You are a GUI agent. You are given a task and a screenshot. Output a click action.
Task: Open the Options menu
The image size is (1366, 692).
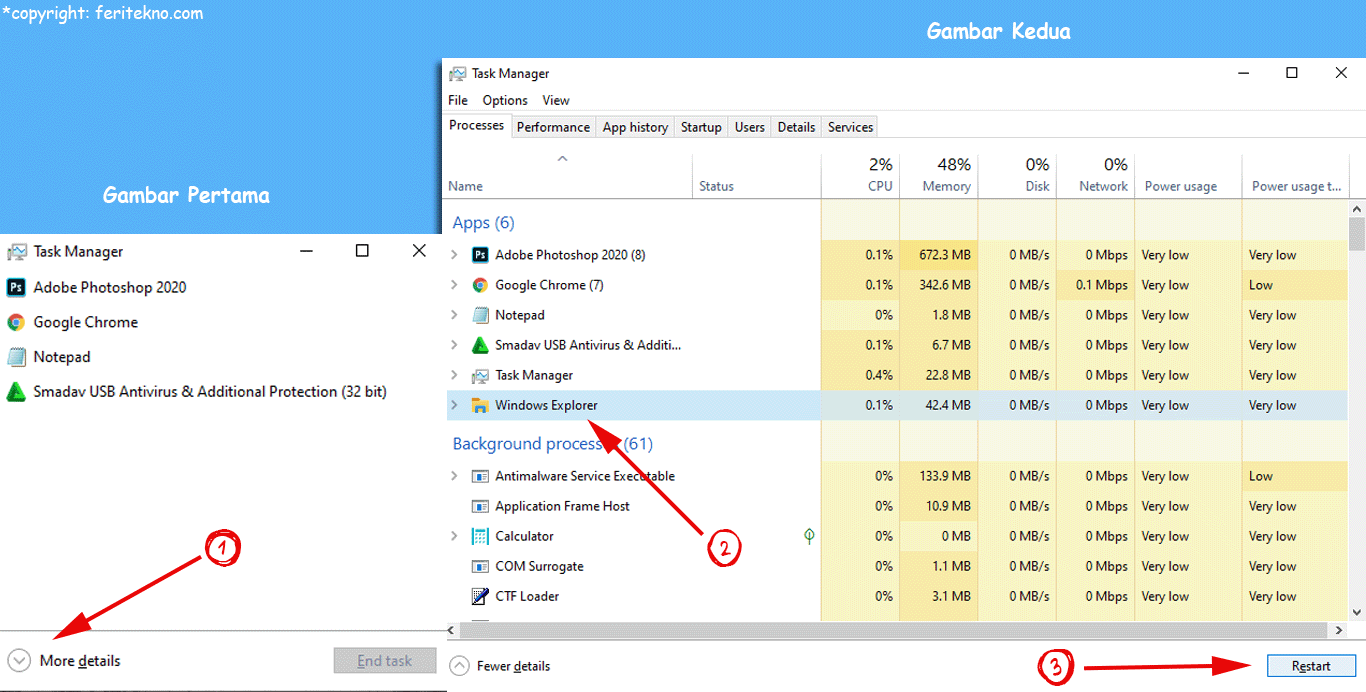tap(505, 100)
